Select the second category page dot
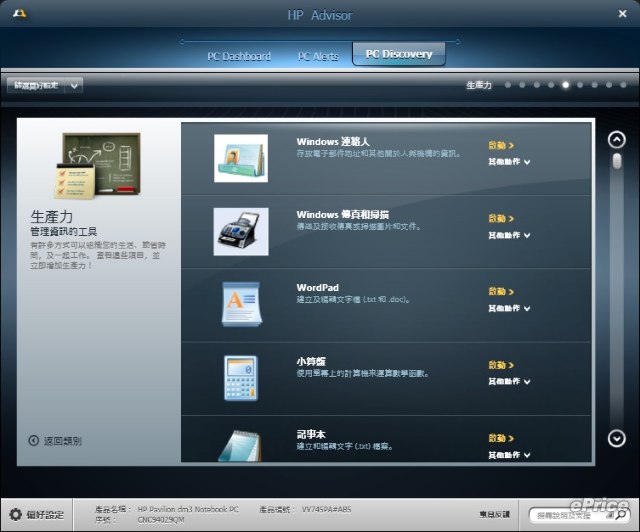This screenshot has height=532, width=640. click(522, 85)
